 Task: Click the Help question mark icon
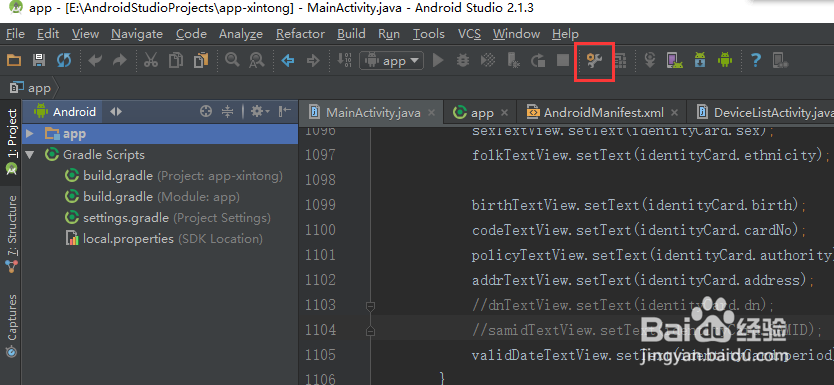(x=755, y=61)
